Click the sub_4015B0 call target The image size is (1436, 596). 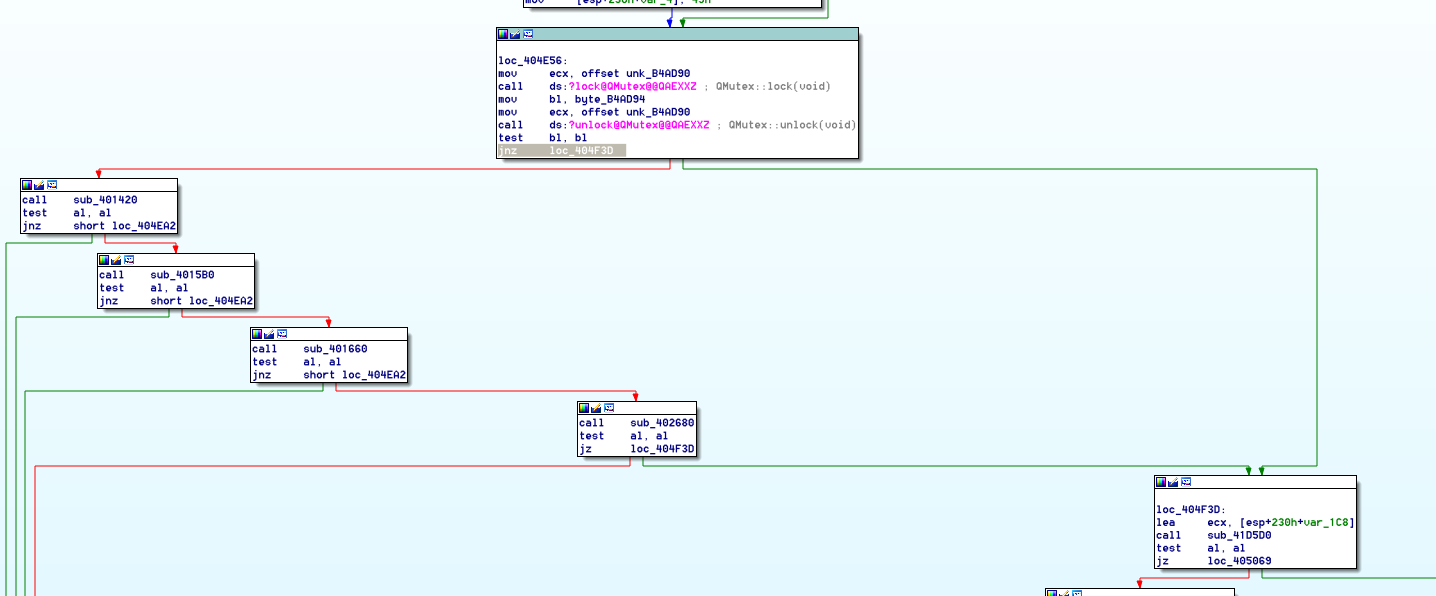[x=182, y=275]
